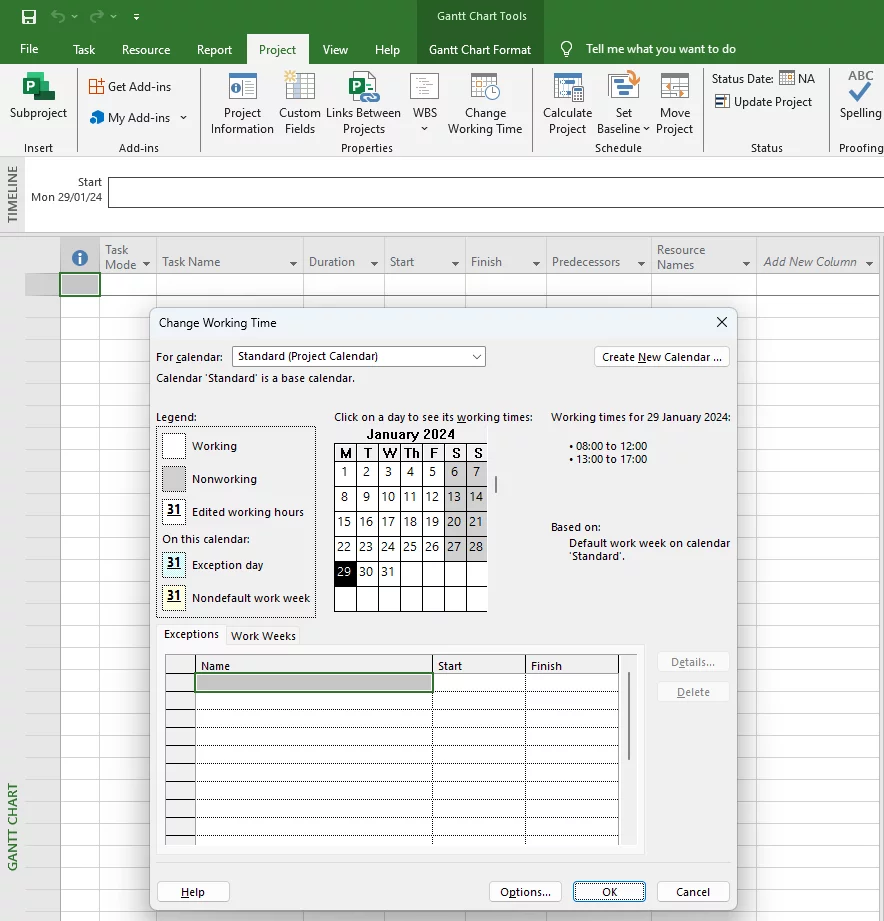Open Project Information
The image size is (884, 921).
[x=241, y=104]
